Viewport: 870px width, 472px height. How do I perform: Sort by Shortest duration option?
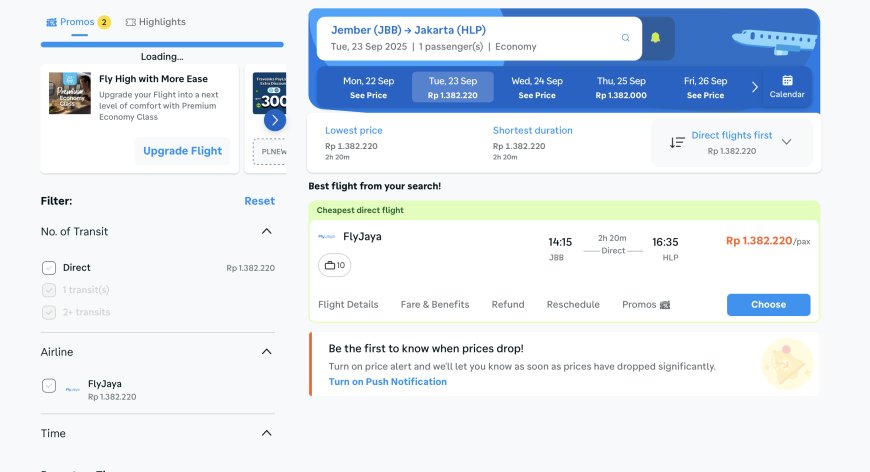[x=532, y=144]
